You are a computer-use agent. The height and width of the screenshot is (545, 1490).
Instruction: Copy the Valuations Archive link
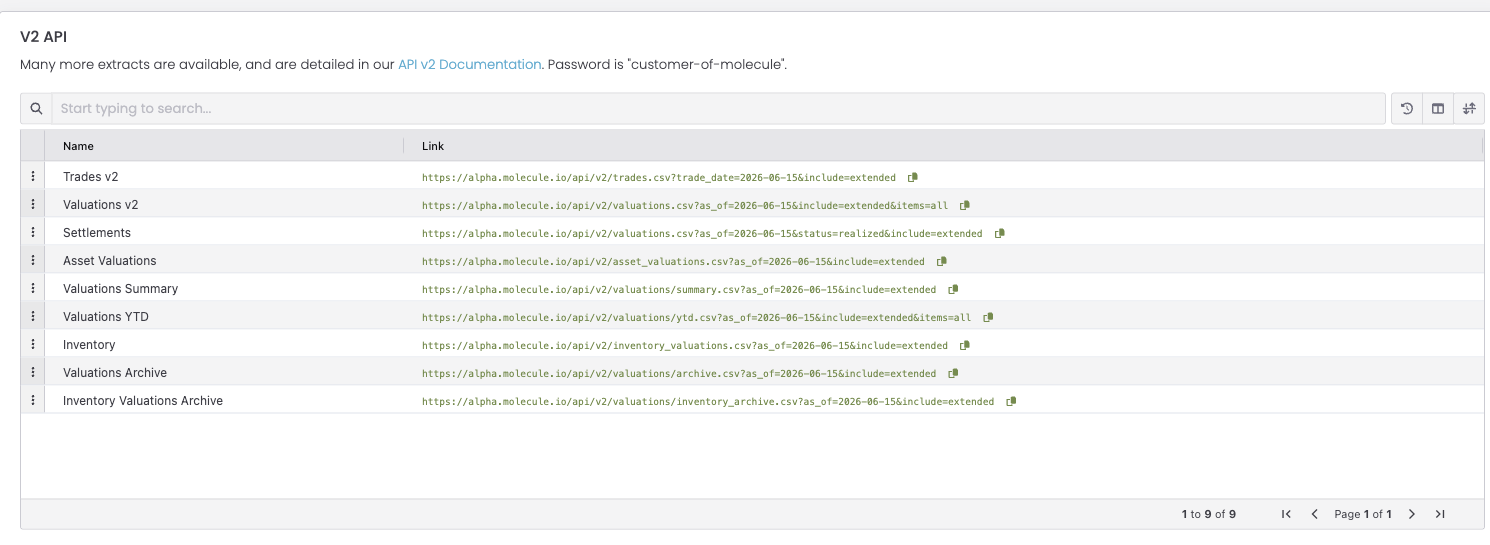click(953, 373)
